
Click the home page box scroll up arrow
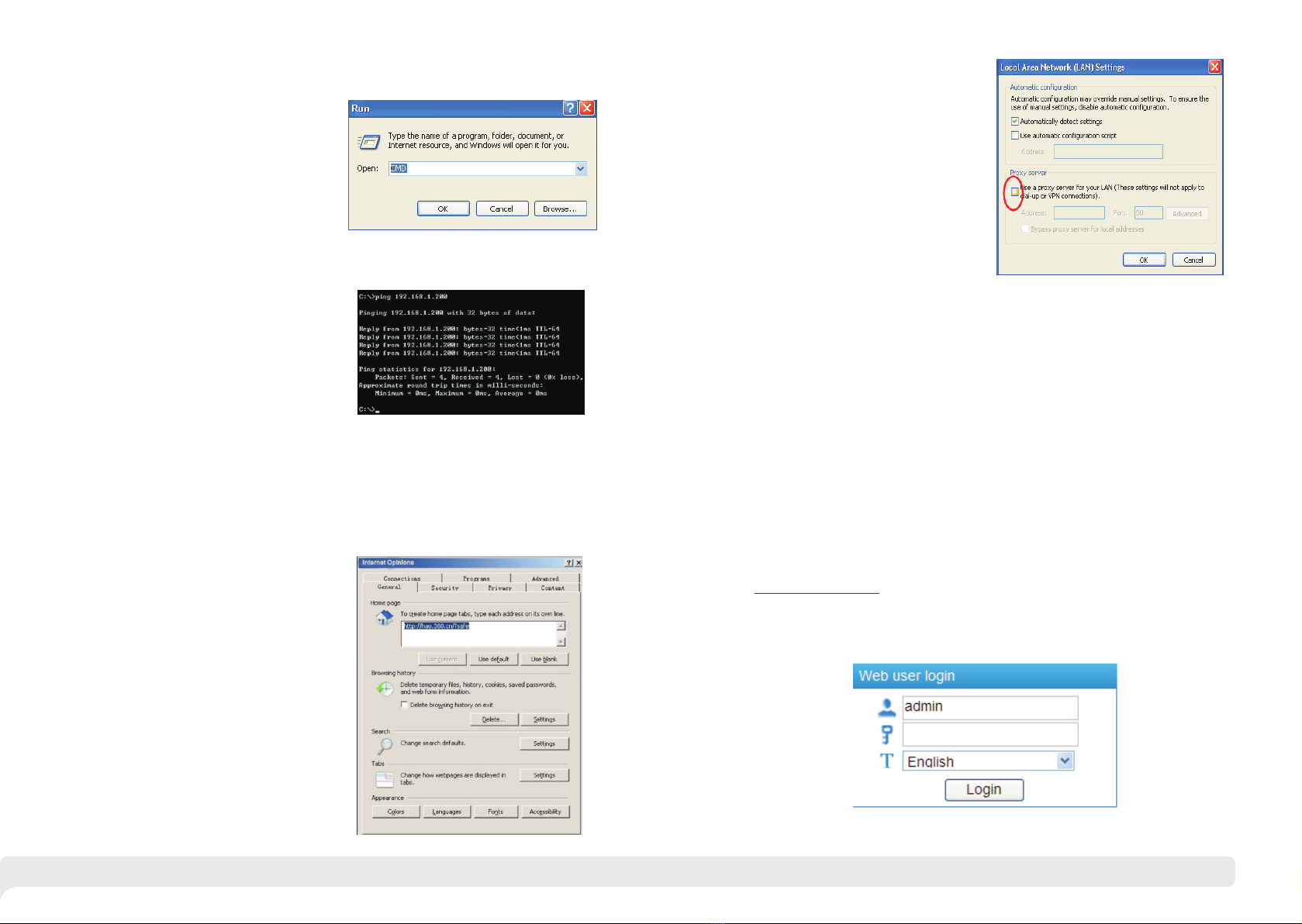[561, 626]
